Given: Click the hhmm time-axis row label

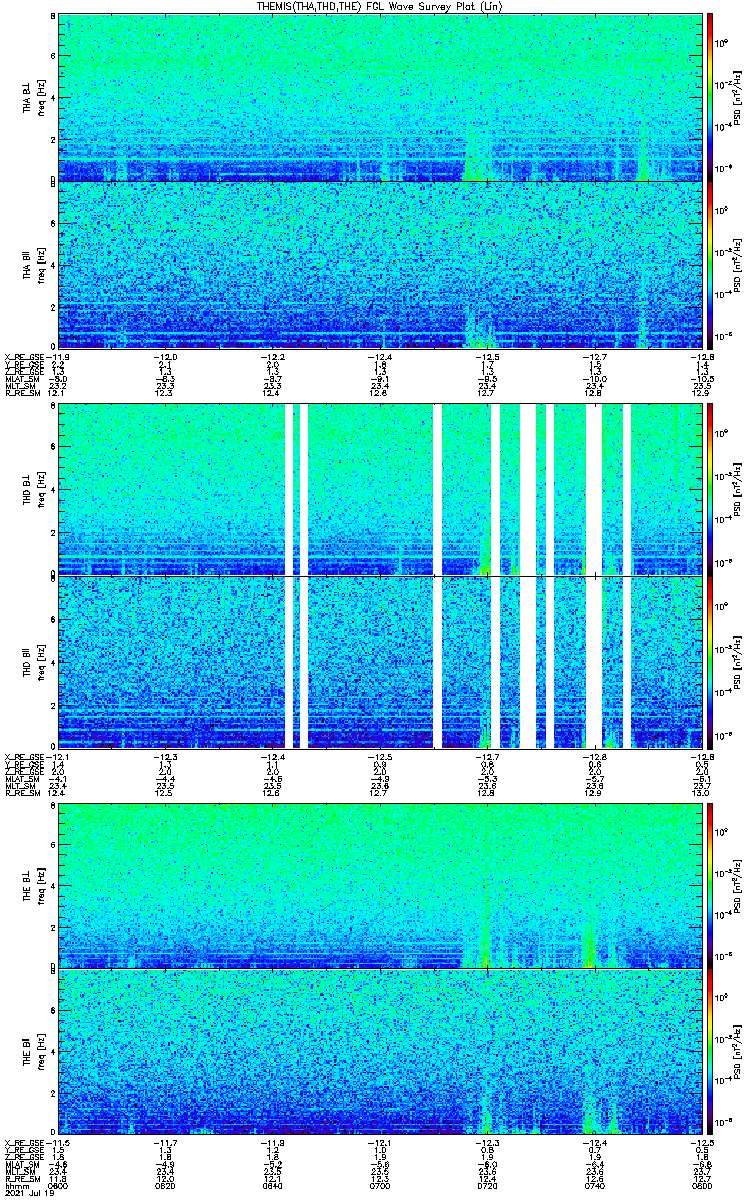Looking at the screenshot, I should point(15,1186).
